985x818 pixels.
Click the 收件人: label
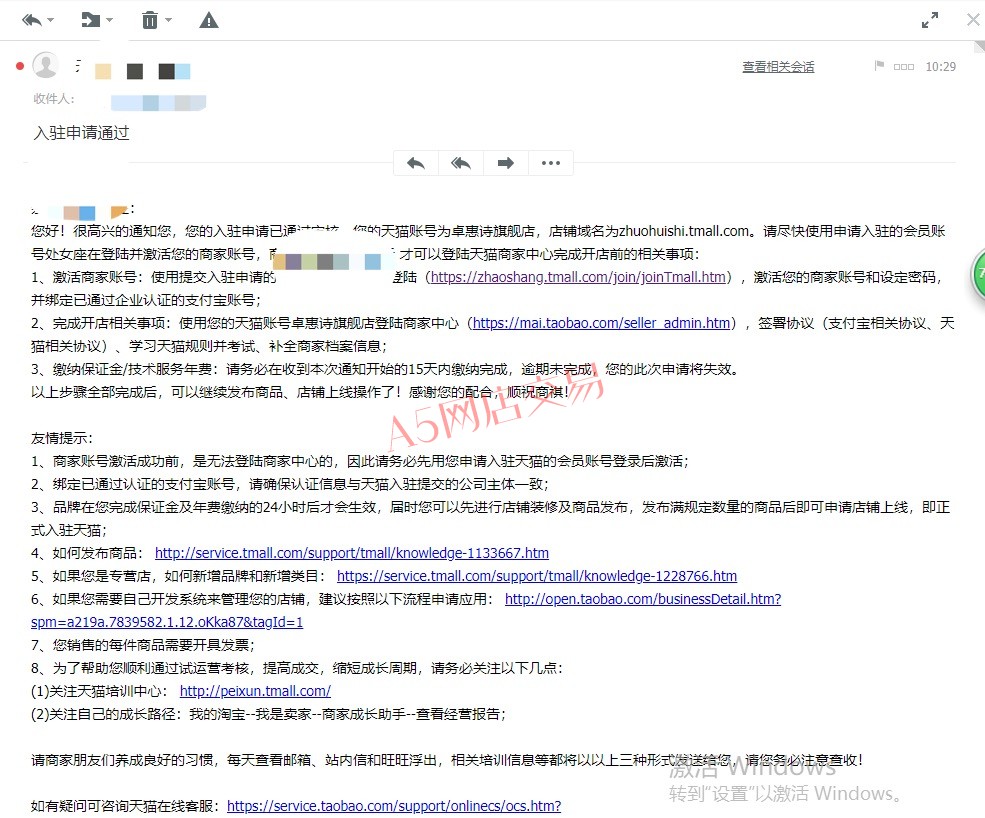point(54,99)
